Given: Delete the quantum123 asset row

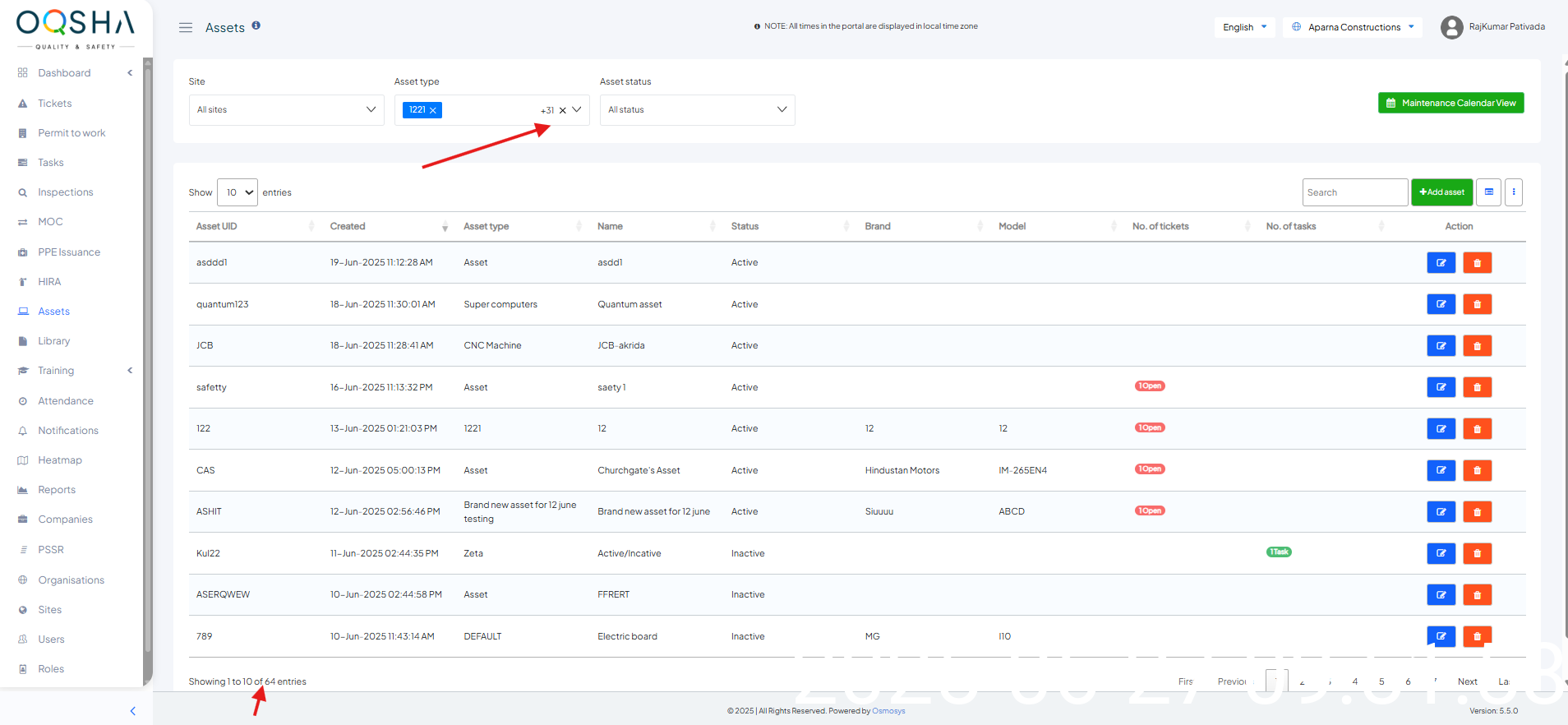Looking at the screenshot, I should (x=1477, y=304).
